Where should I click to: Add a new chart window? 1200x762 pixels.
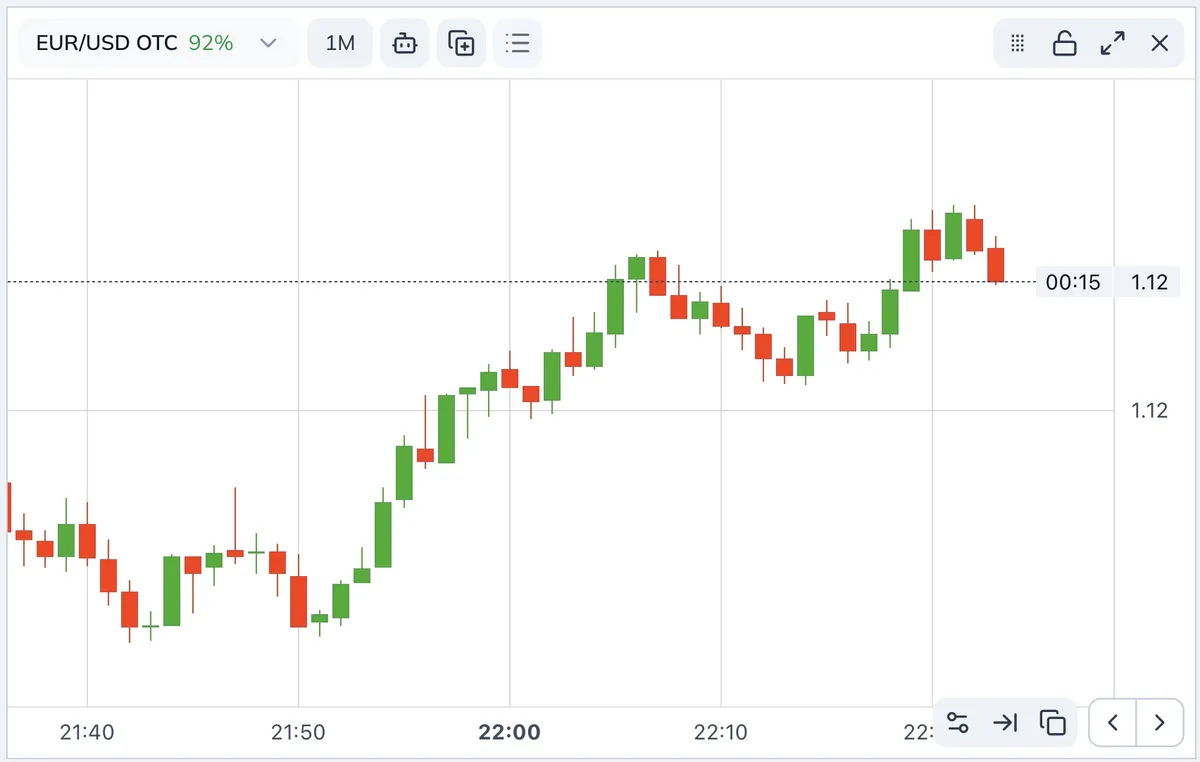coord(461,43)
